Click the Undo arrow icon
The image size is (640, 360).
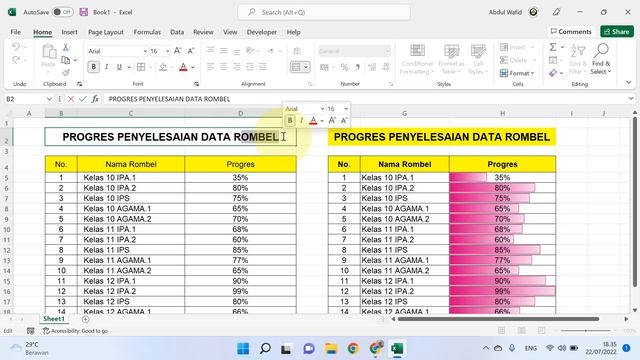coord(16,47)
